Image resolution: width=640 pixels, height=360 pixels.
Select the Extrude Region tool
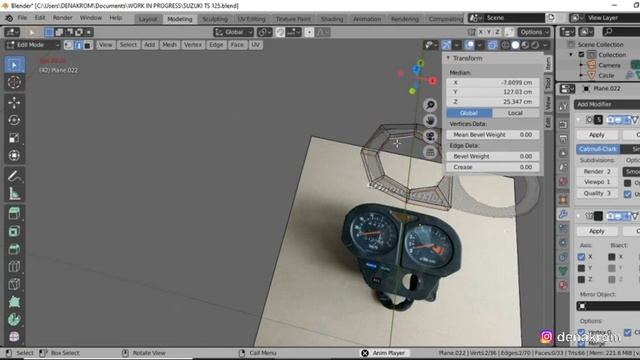(x=14, y=213)
